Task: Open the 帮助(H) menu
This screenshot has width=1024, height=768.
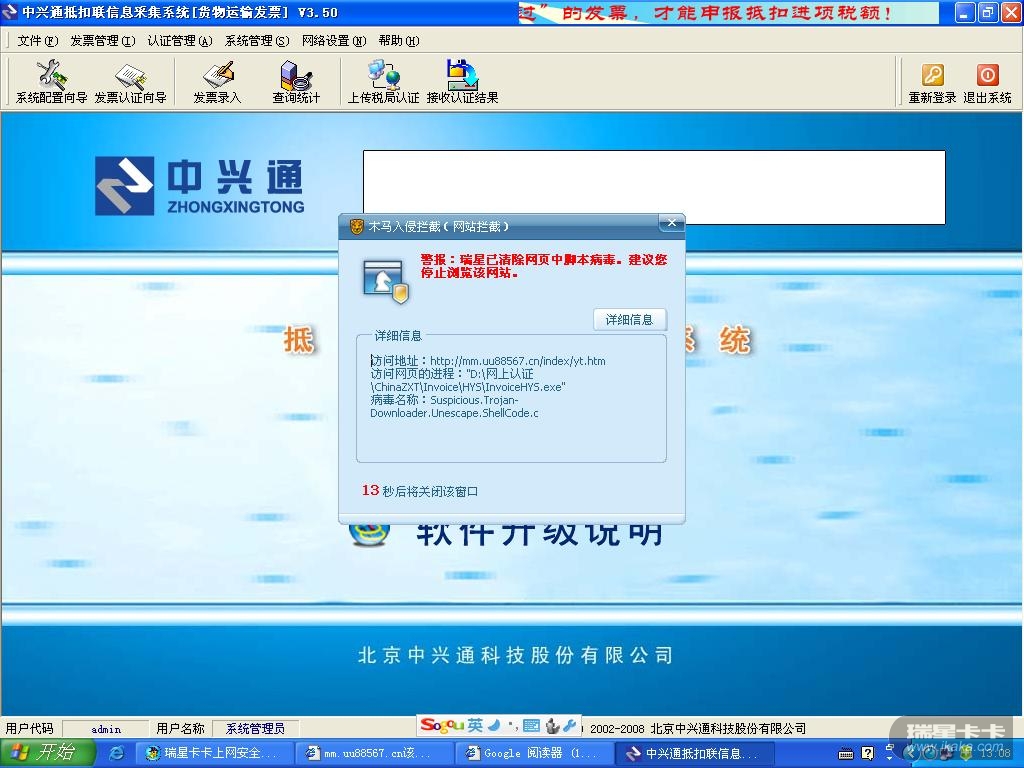Action: point(398,40)
